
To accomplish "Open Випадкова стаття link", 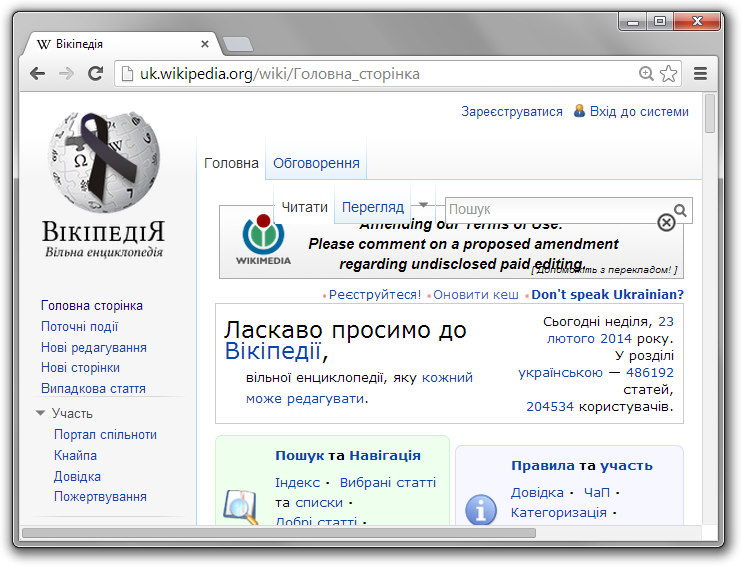I will click(93, 389).
